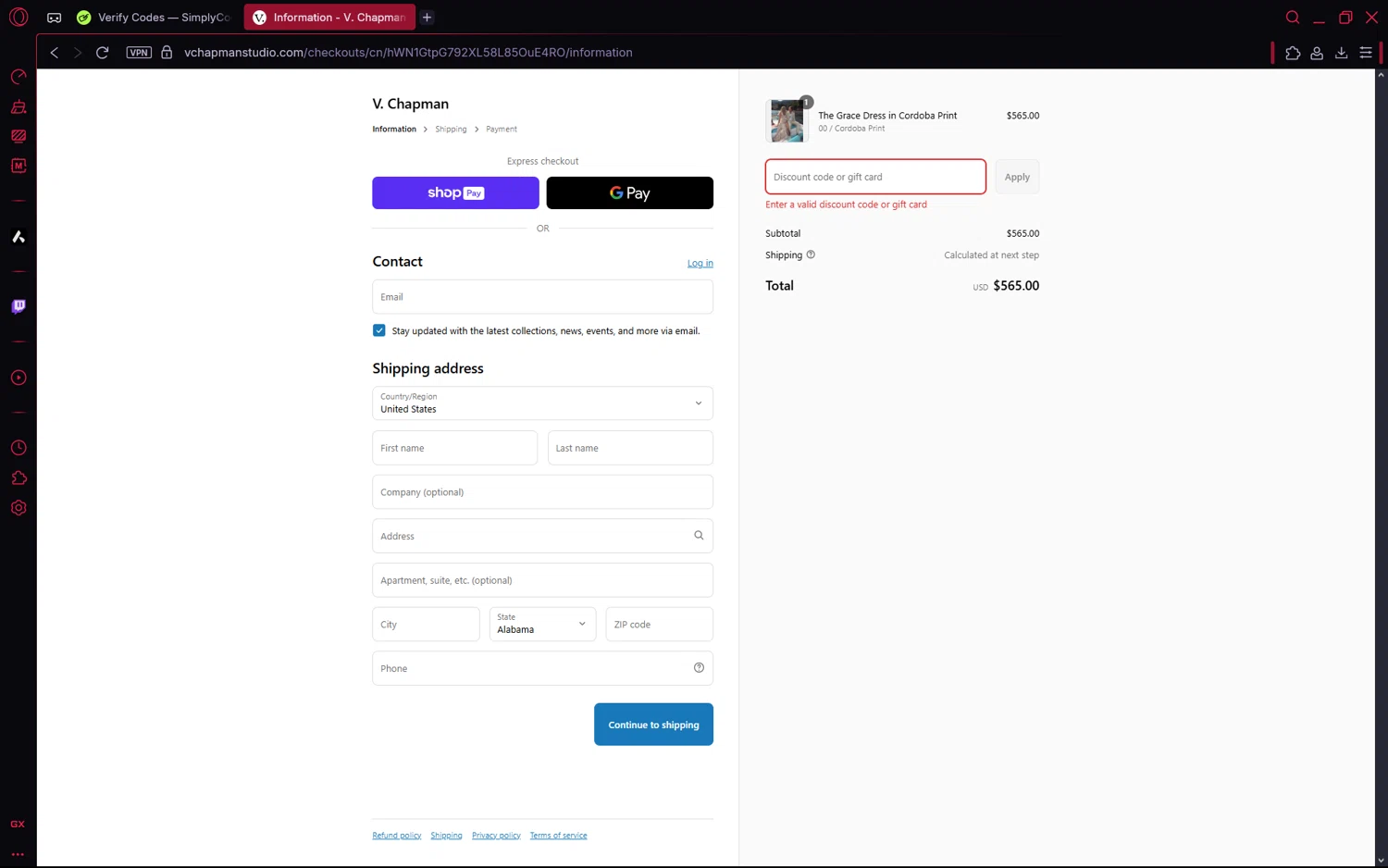Toggle the VPN badge in address bar
This screenshot has width=1388, height=868.
(139, 53)
